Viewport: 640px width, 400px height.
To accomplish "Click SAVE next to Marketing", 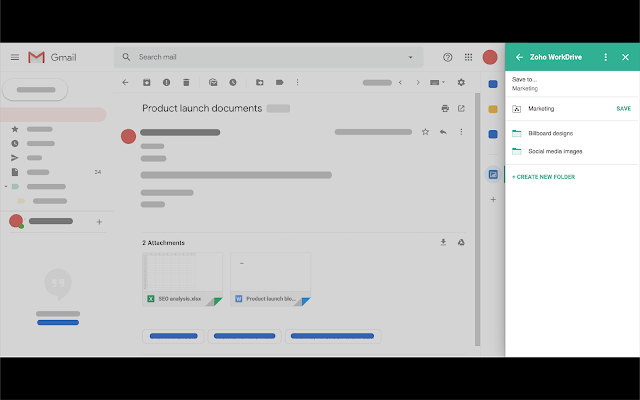I will tap(623, 109).
